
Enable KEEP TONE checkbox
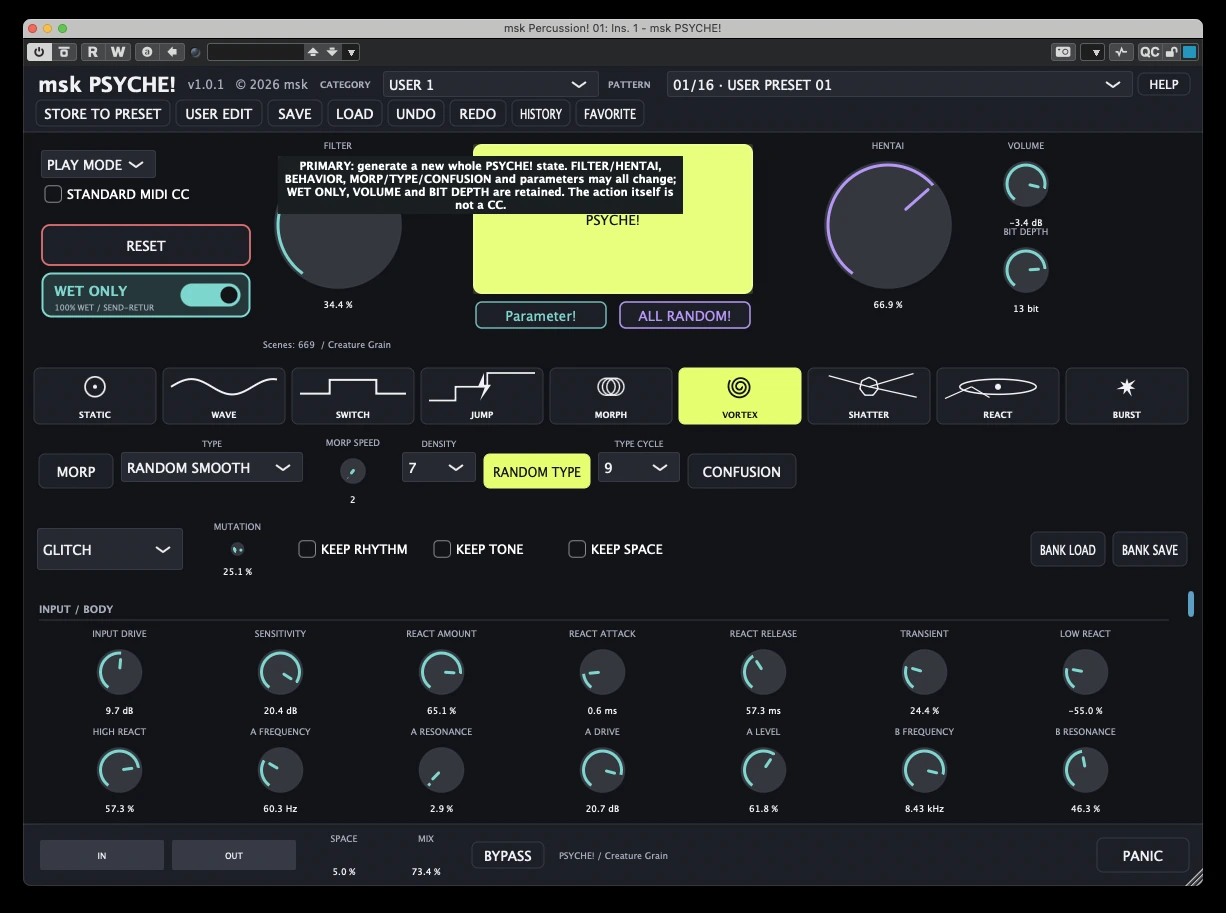click(442, 549)
